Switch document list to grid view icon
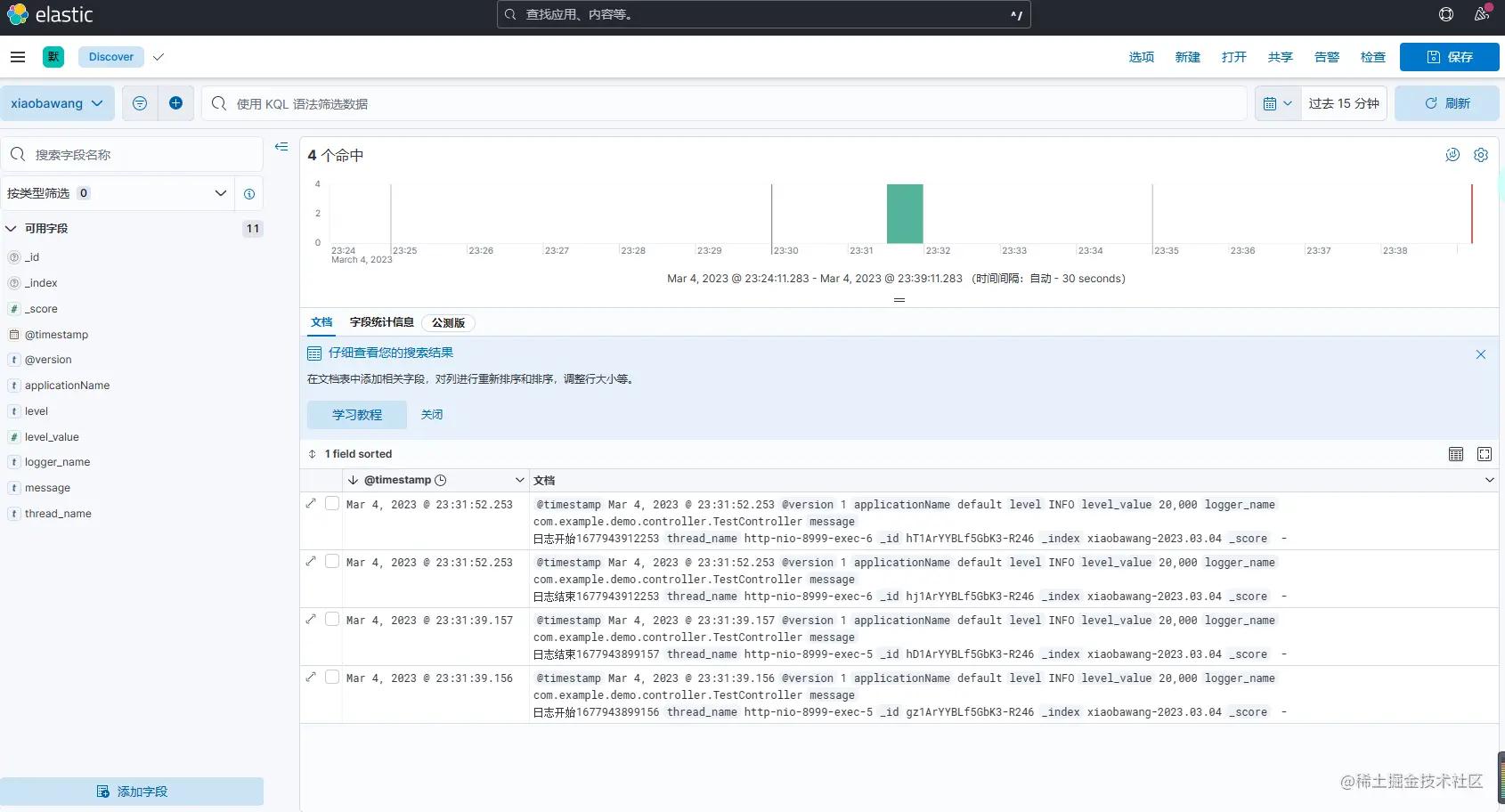The width and height of the screenshot is (1505, 812). (1456, 454)
